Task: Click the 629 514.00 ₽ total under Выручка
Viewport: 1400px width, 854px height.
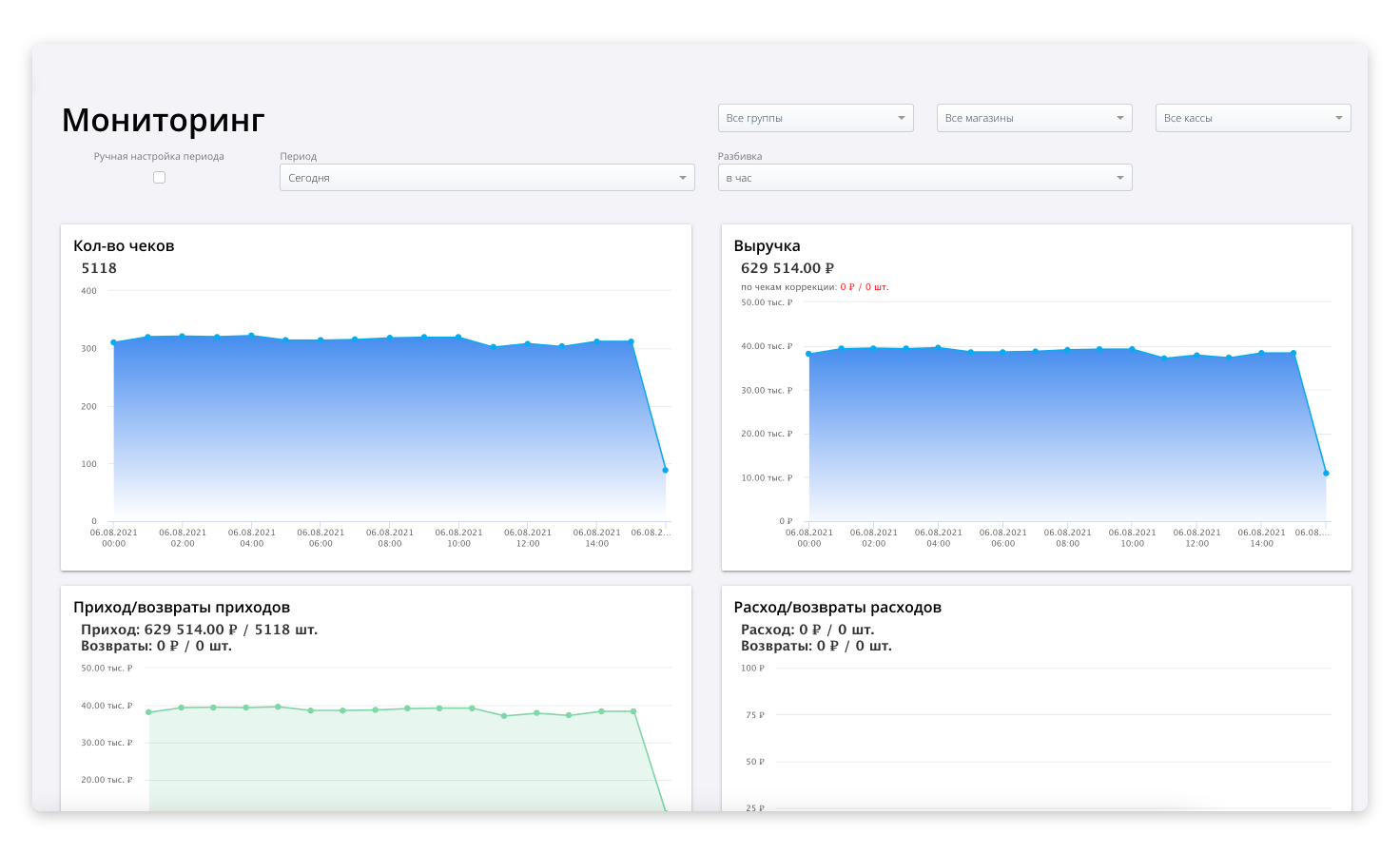Action: point(787,268)
